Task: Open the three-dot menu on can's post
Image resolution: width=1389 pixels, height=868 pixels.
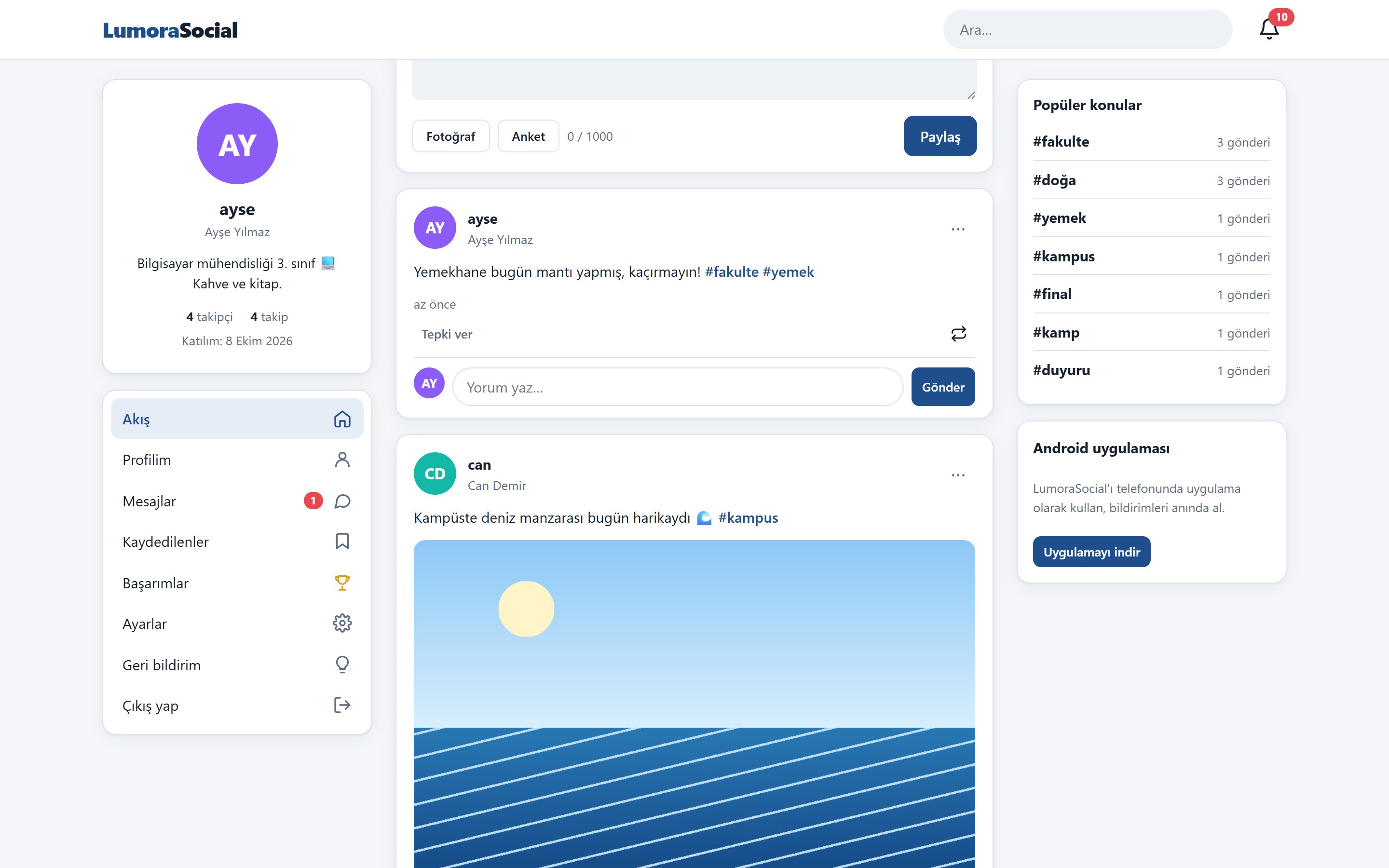Action: (x=958, y=475)
